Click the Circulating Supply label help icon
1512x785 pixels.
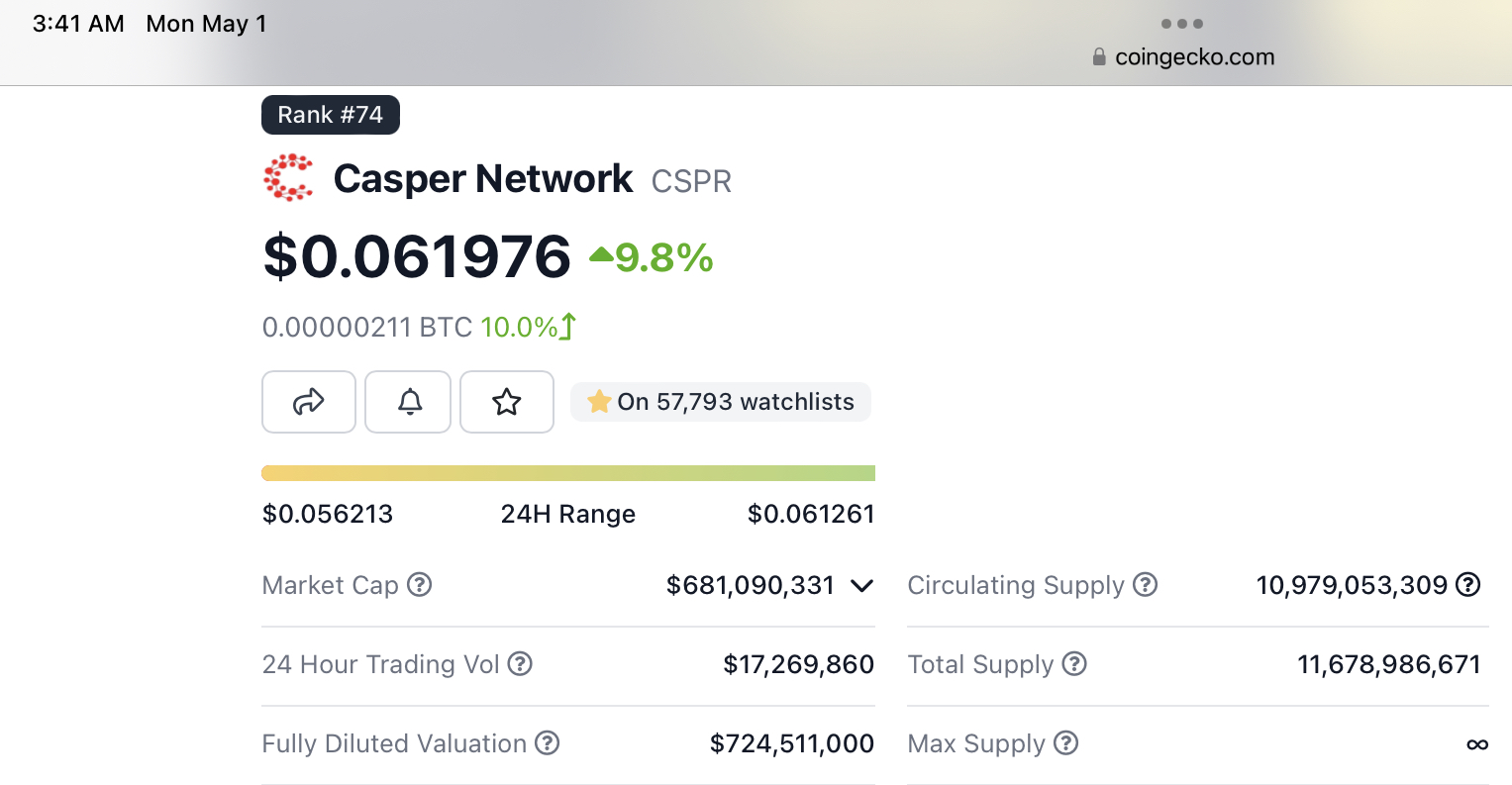[1146, 585]
